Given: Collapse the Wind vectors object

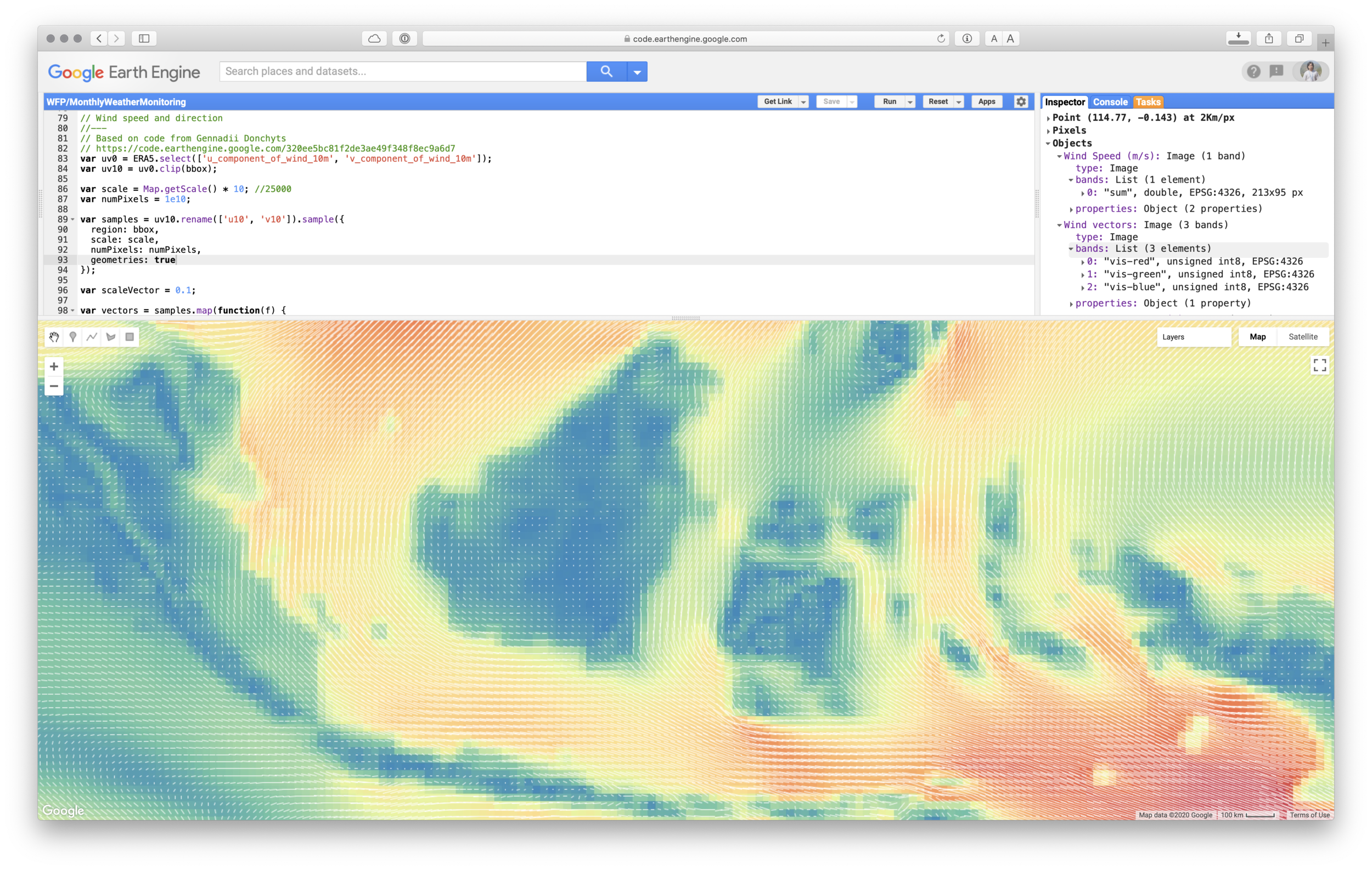Looking at the screenshot, I should pos(1059,225).
